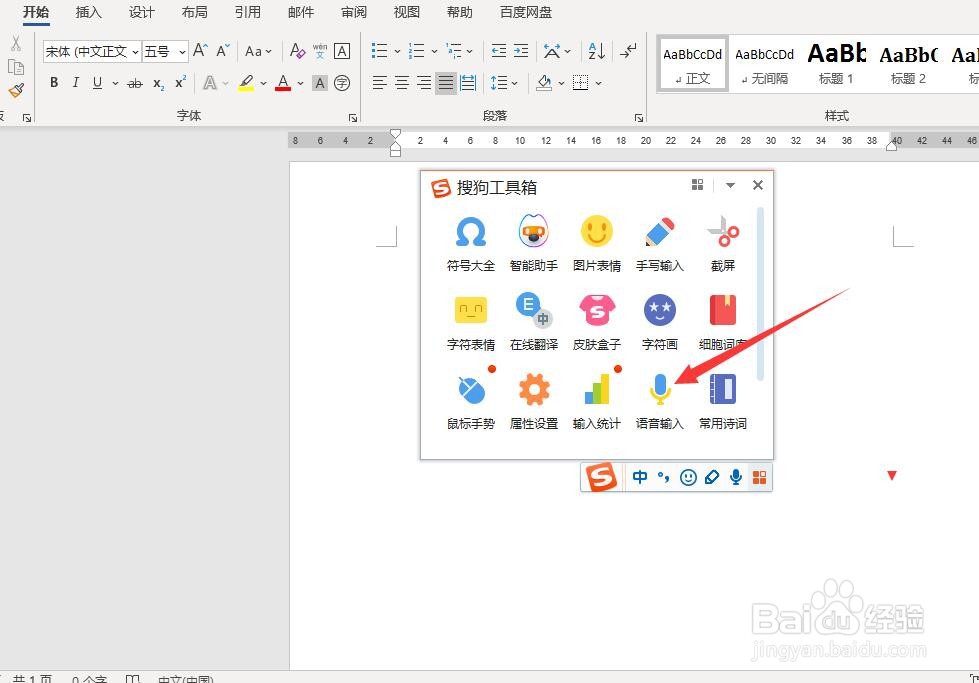Apply 标题 1 style from gallery

(x=836, y=64)
